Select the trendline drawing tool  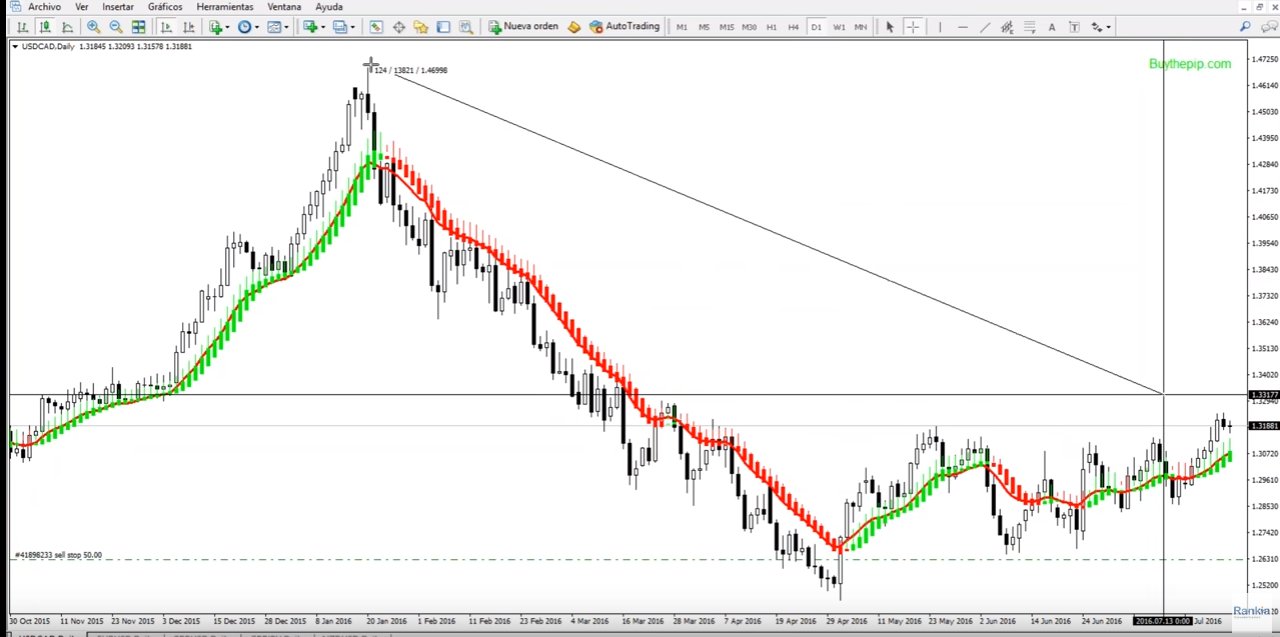(x=985, y=27)
